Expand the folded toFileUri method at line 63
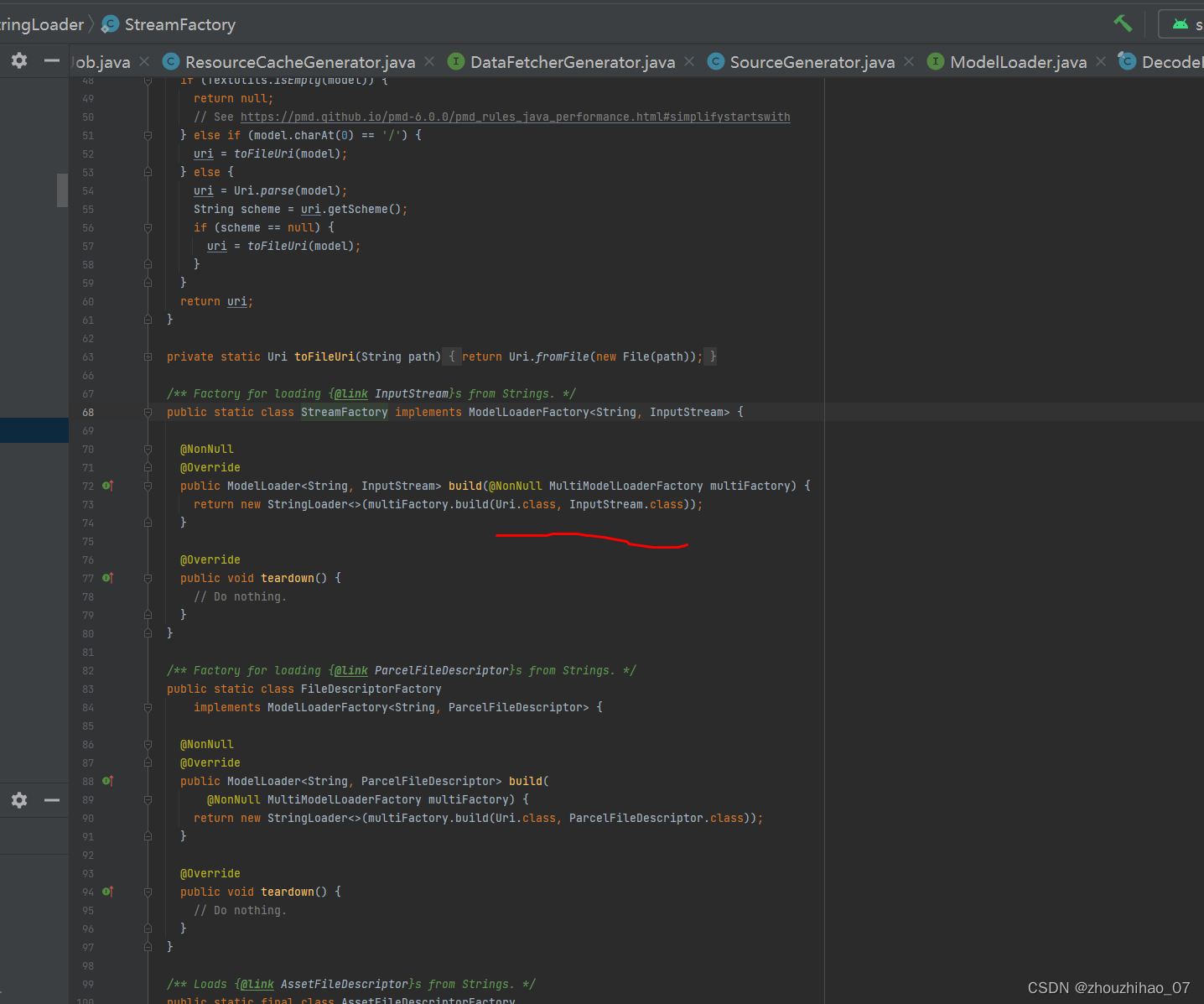 [x=148, y=356]
